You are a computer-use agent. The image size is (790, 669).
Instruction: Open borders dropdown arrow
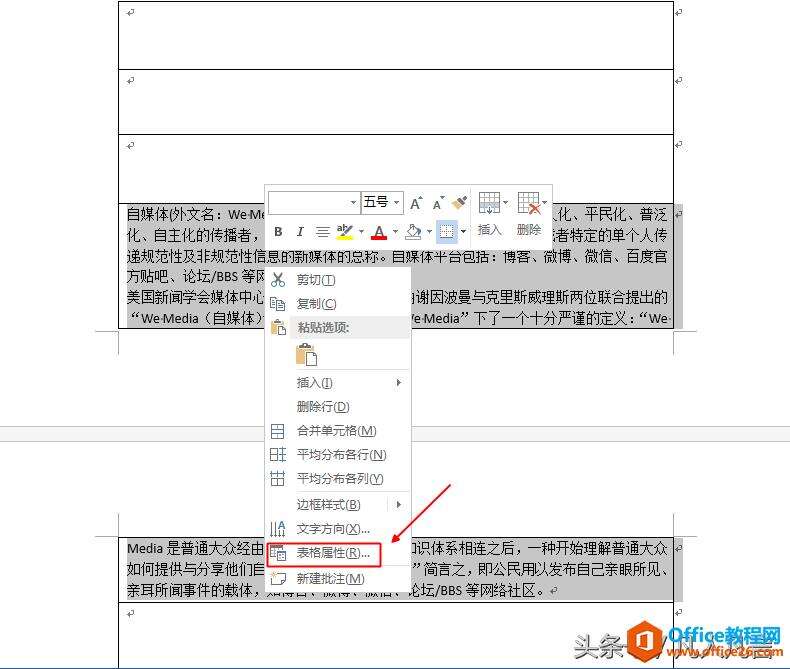pyautogui.click(x=463, y=232)
